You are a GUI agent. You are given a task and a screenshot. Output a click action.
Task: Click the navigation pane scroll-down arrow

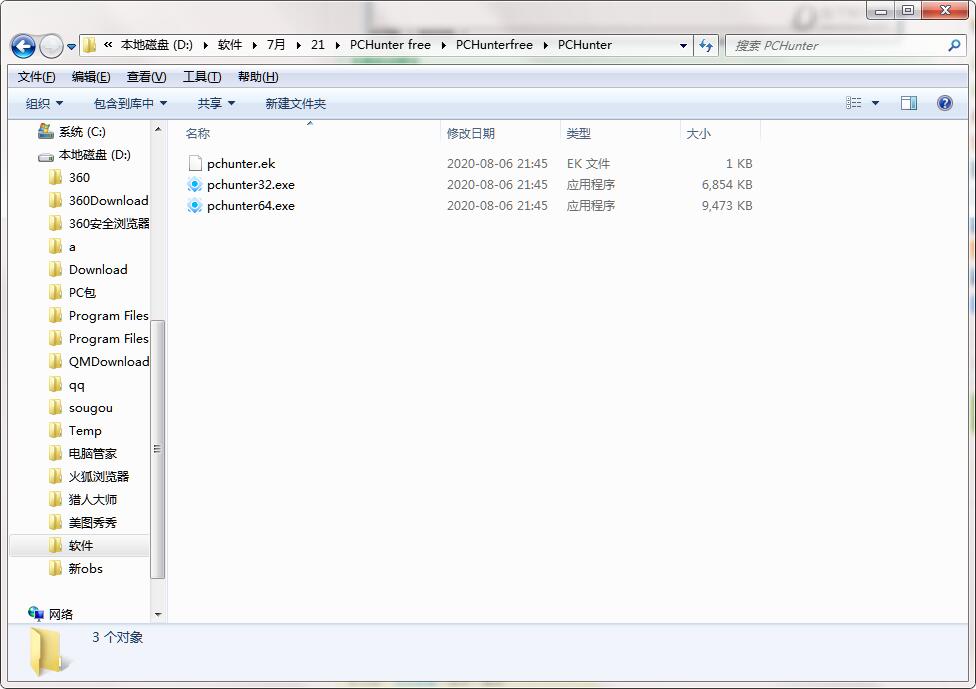(157, 614)
